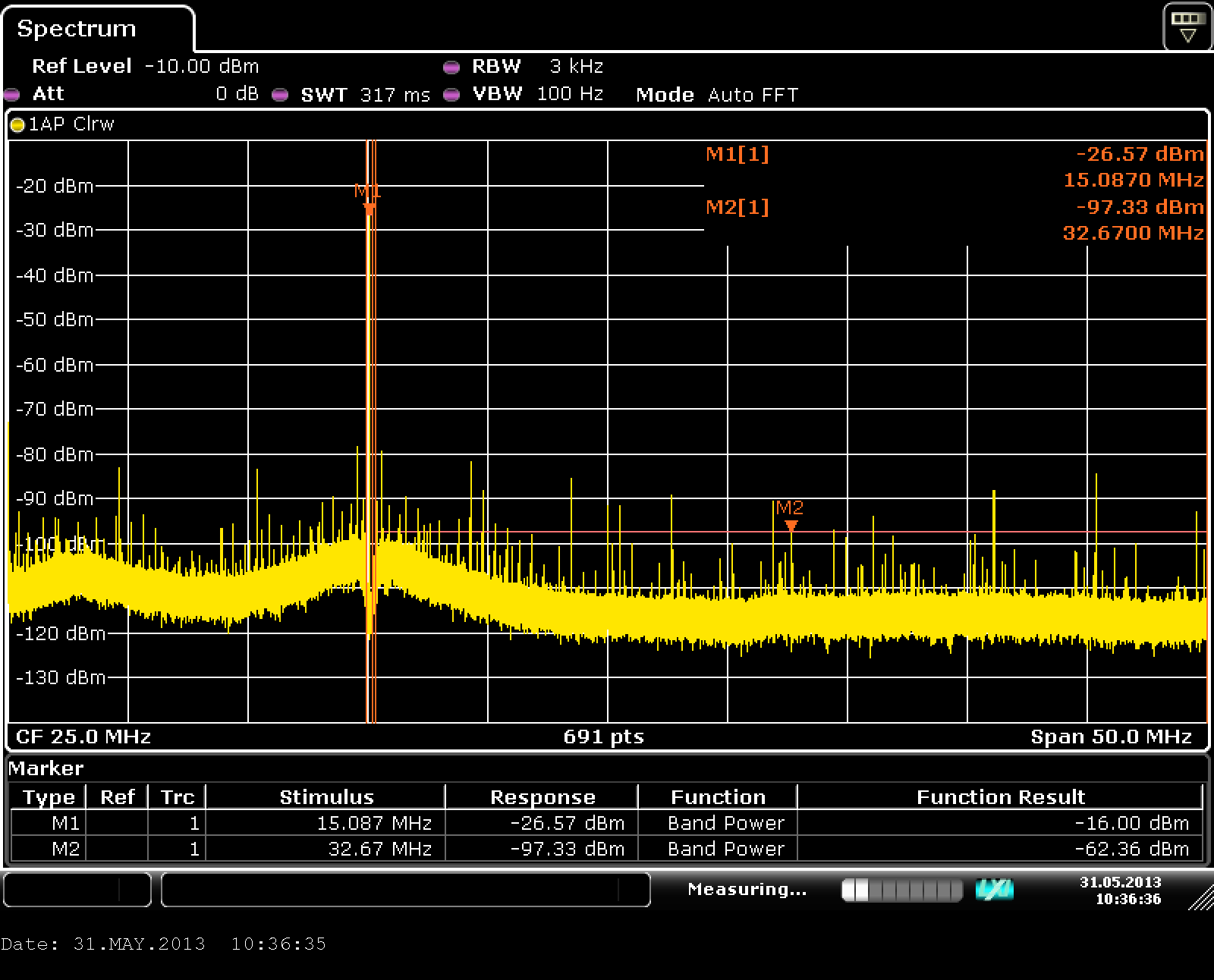Open the toolbar toggle icon at top-right

(x=1187, y=27)
